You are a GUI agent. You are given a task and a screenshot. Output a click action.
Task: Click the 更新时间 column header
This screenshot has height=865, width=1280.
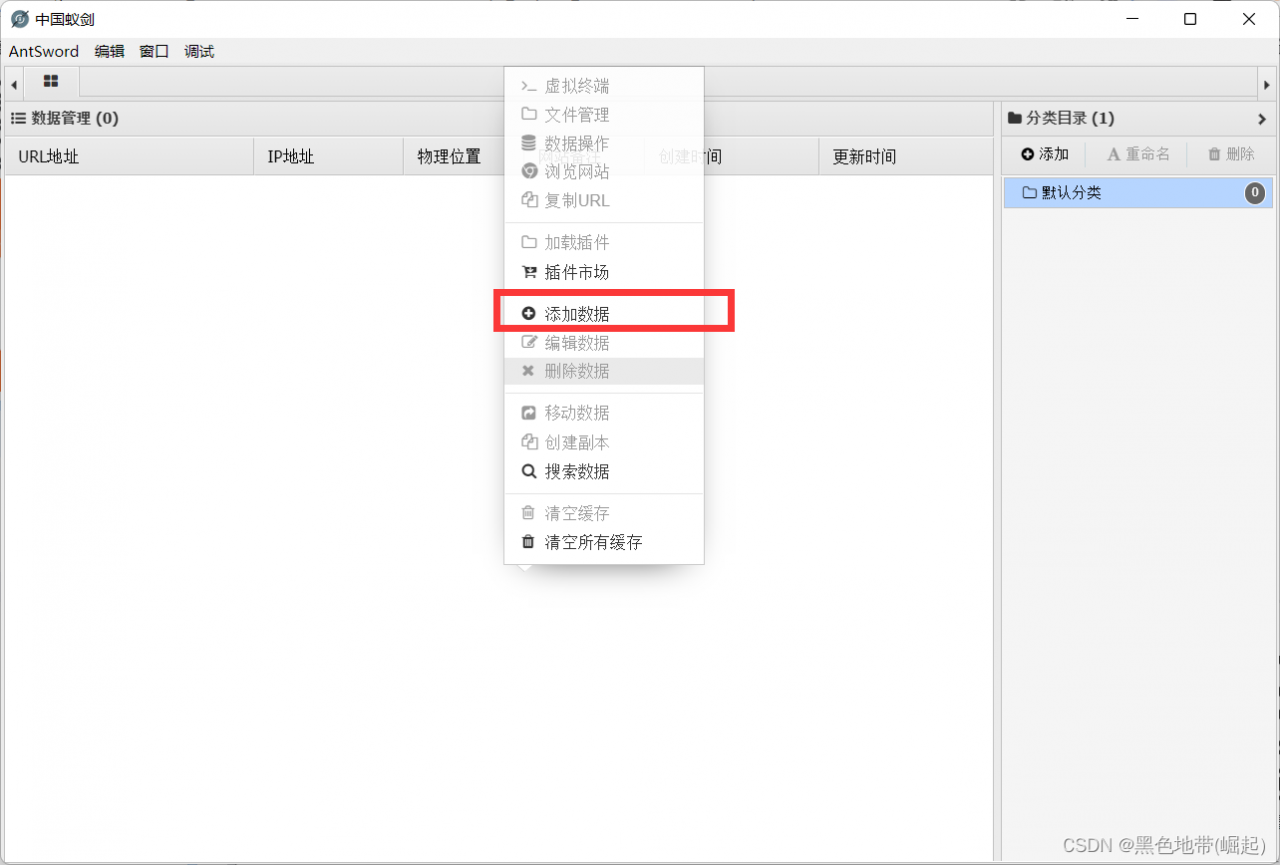click(905, 157)
